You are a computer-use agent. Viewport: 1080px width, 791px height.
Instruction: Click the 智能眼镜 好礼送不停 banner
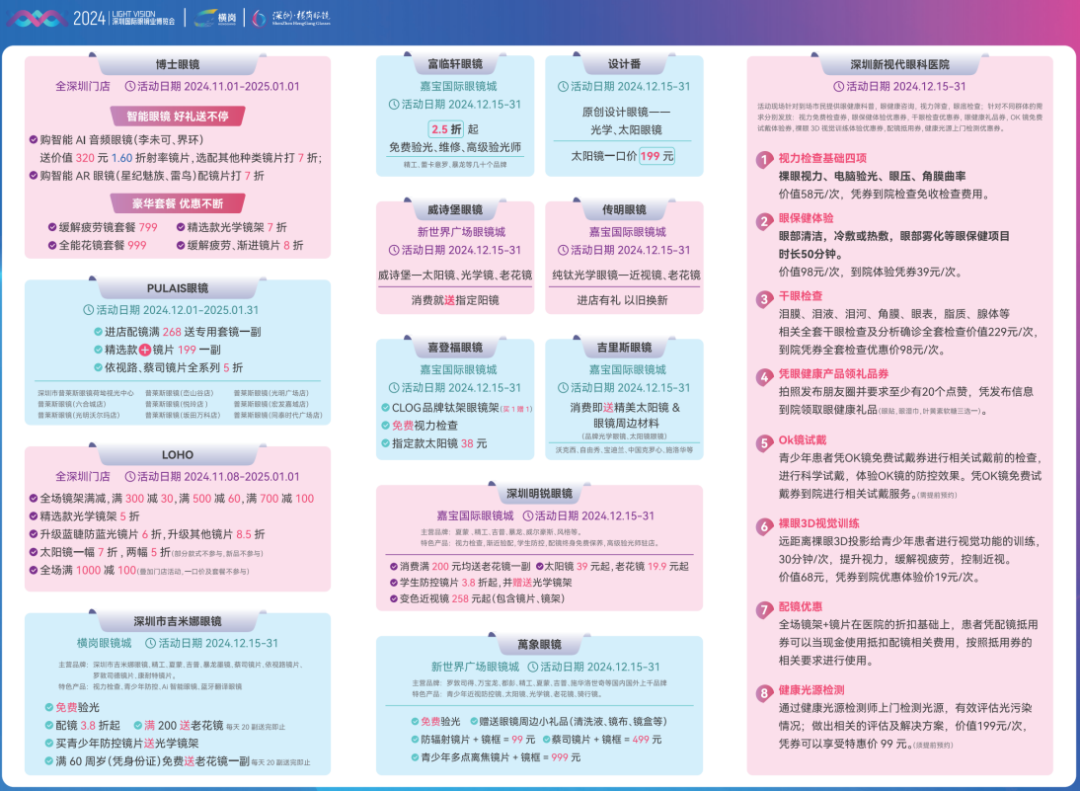[x=177, y=116]
